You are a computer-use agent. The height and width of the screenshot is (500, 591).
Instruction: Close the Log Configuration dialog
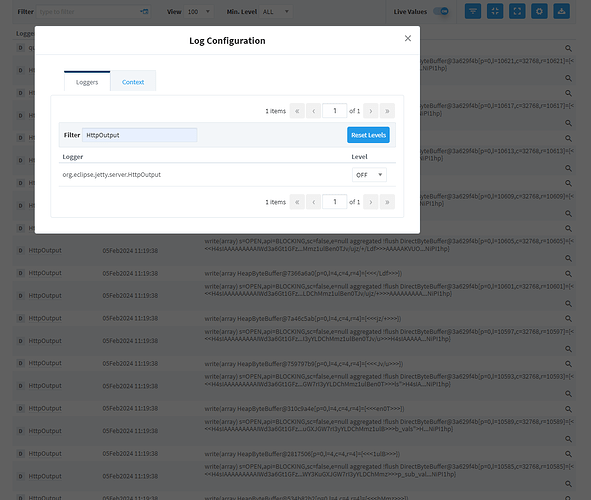click(408, 38)
